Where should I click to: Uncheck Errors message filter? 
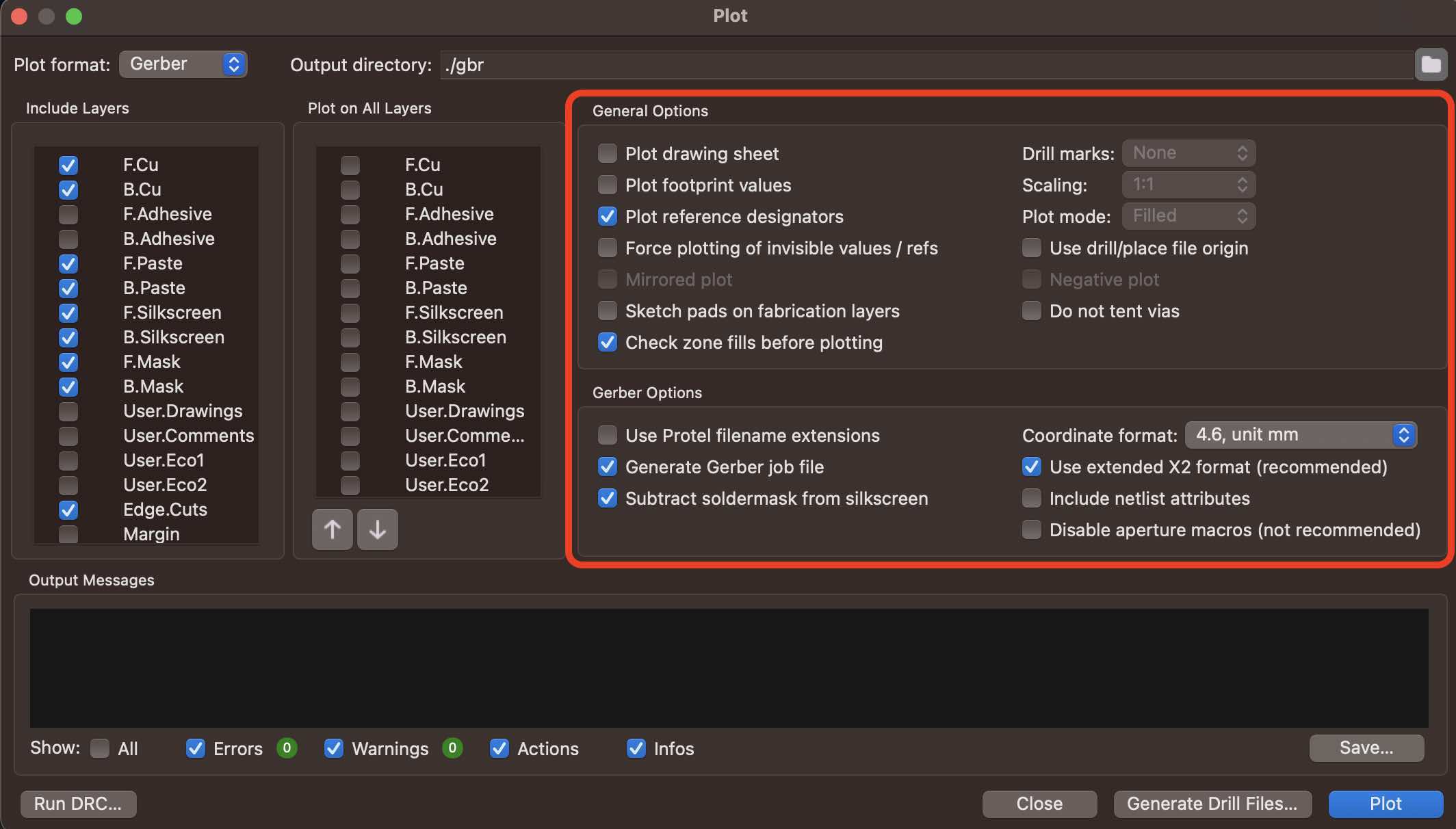coord(196,748)
